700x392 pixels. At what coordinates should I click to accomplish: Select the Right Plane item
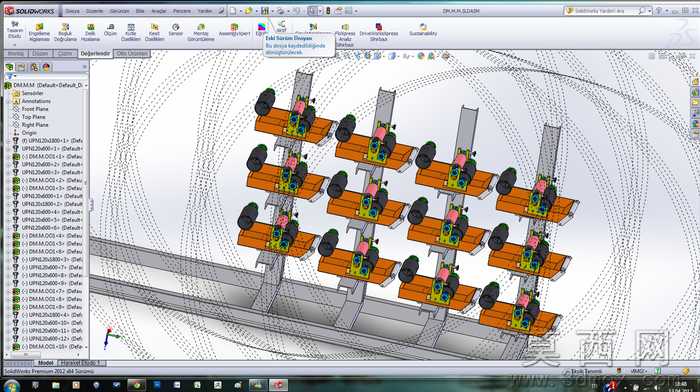click(x=35, y=125)
